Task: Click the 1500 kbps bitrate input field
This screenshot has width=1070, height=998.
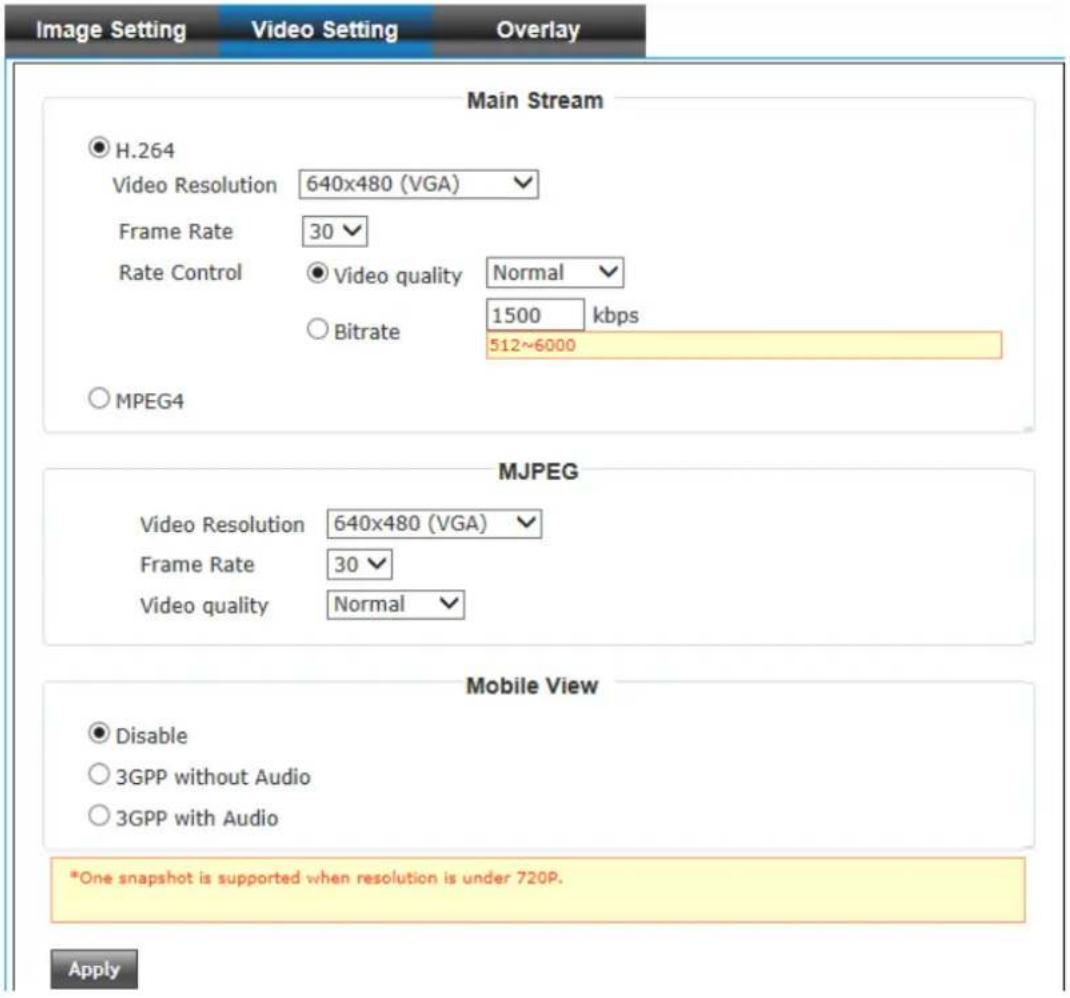Action: tap(535, 315)
